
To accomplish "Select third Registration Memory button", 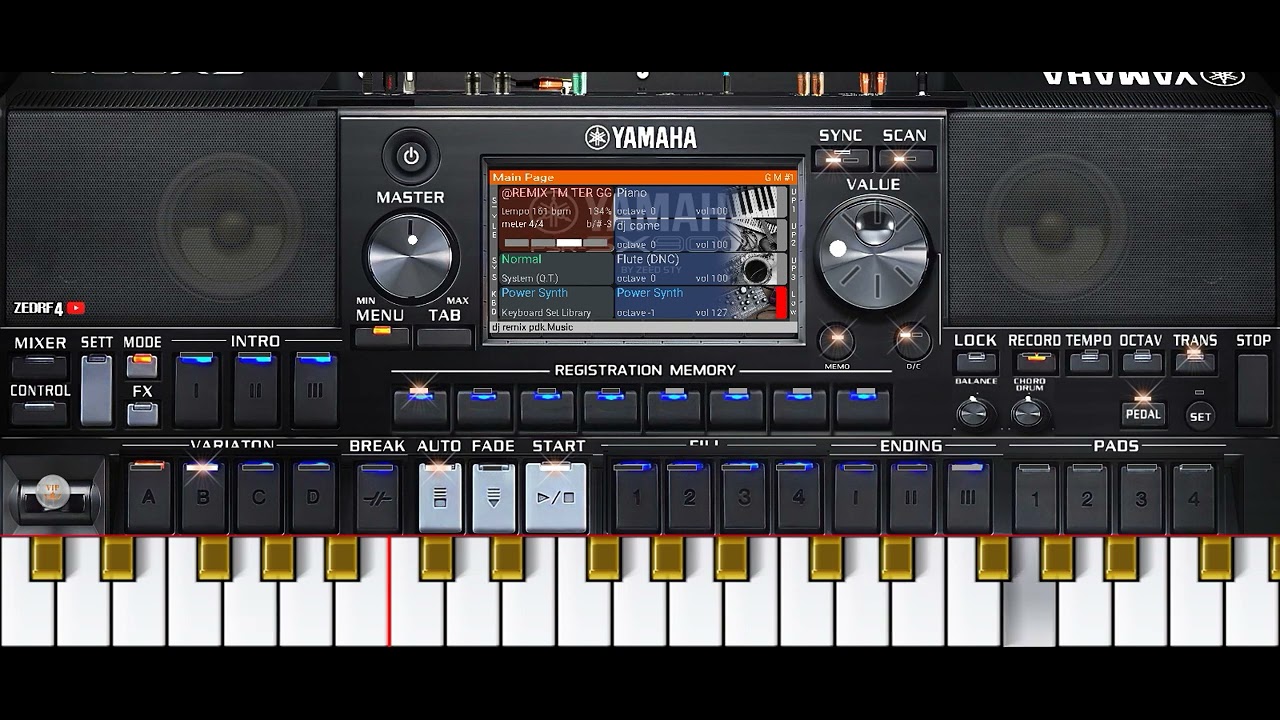I will pos(547,407).
